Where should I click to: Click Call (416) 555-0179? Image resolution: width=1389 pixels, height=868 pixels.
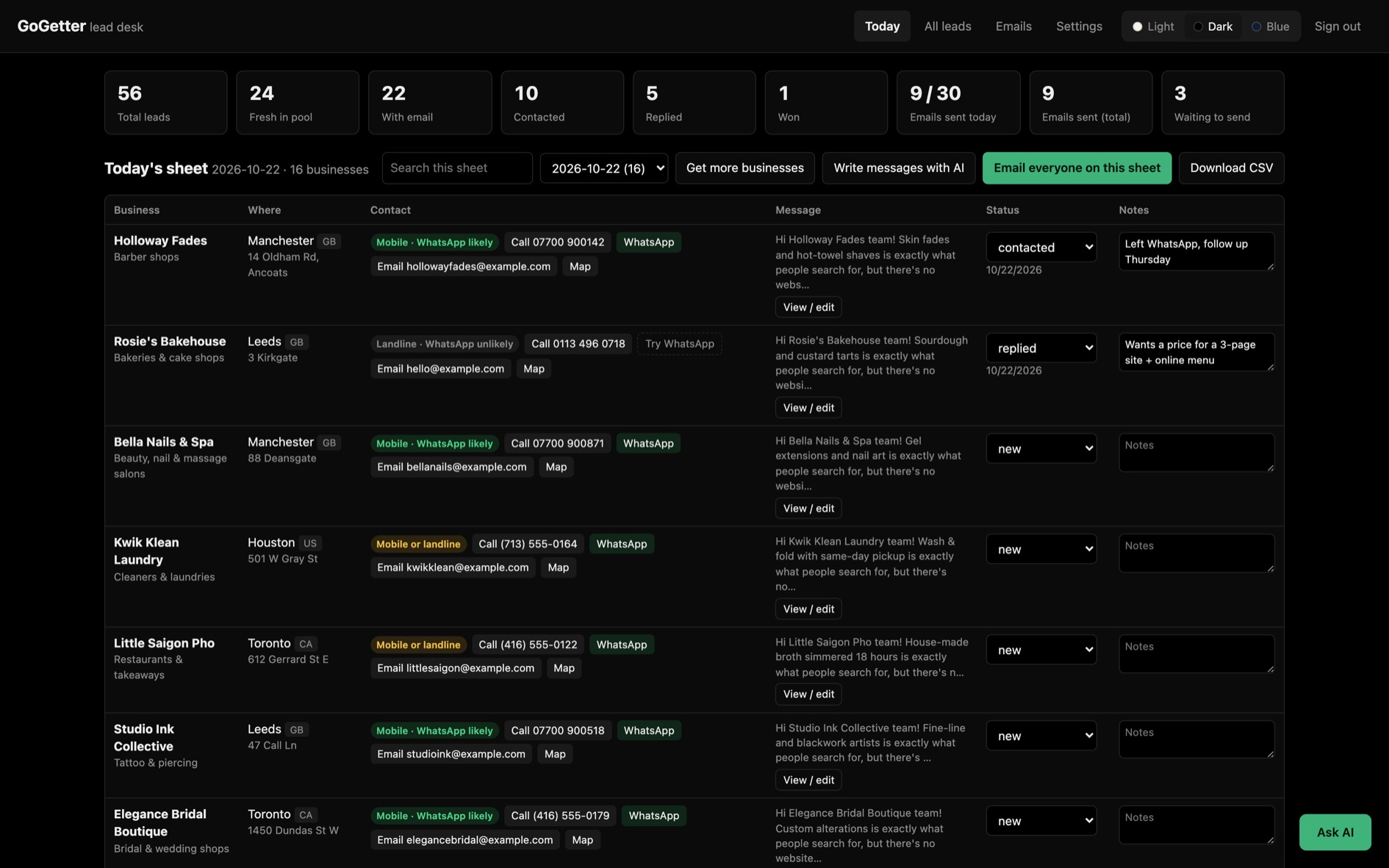(560, 817)
